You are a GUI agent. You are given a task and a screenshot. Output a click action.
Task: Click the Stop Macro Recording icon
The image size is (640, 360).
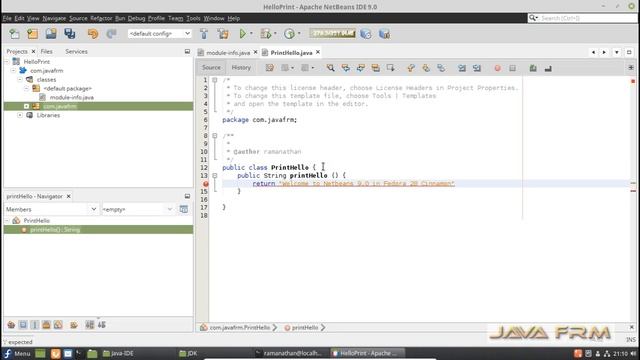(513, 68)
